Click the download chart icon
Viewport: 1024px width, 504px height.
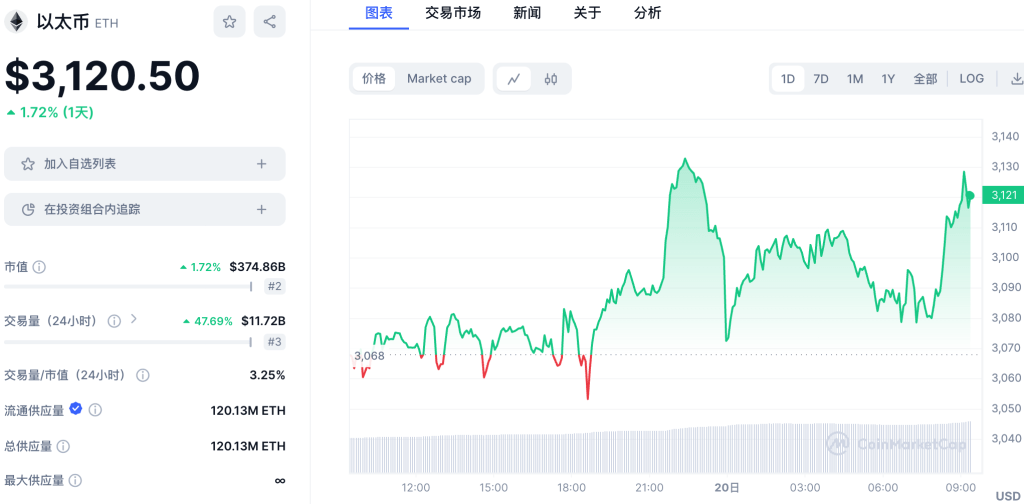tap(1016, 79)
